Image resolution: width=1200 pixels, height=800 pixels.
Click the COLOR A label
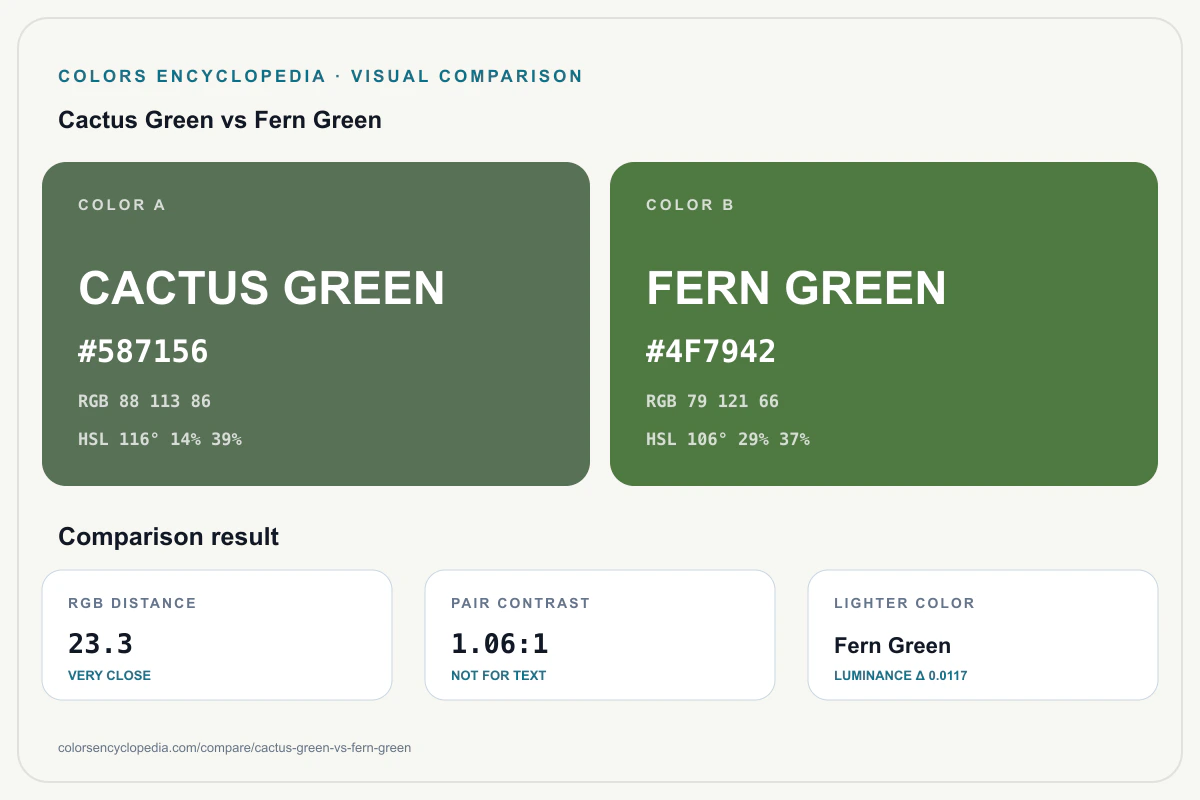[x=122, y=205]
